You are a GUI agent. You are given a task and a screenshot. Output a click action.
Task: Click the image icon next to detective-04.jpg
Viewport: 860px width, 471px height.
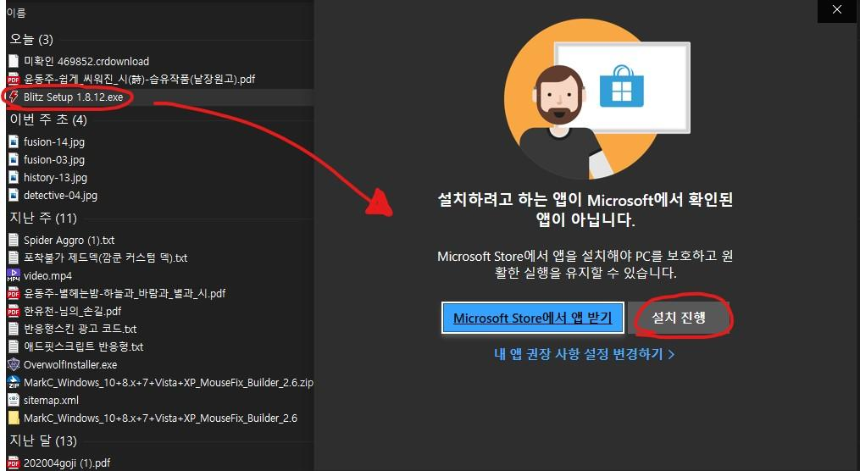tap(13, 195)
